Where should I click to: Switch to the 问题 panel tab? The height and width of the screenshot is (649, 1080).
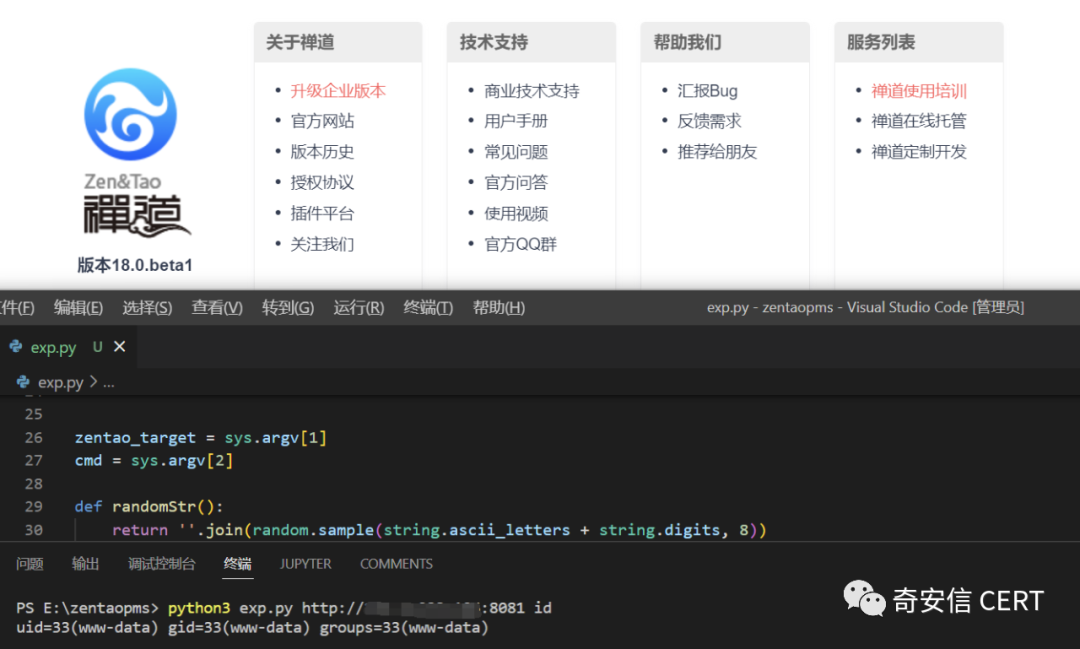[30, 564]
